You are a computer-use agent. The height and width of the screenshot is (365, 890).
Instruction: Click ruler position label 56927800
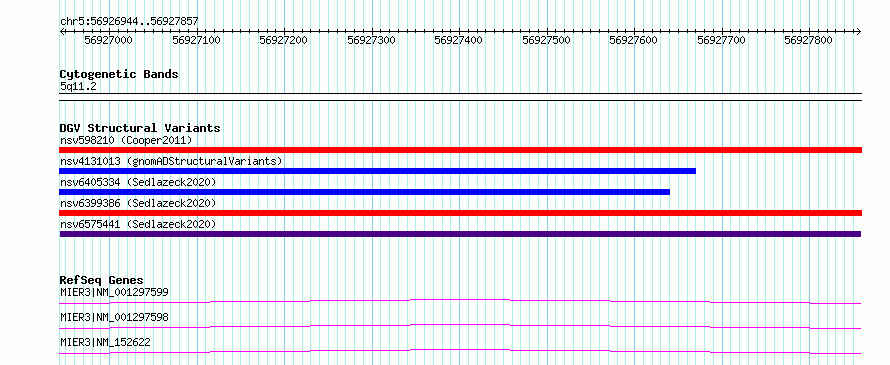(808, 40)
